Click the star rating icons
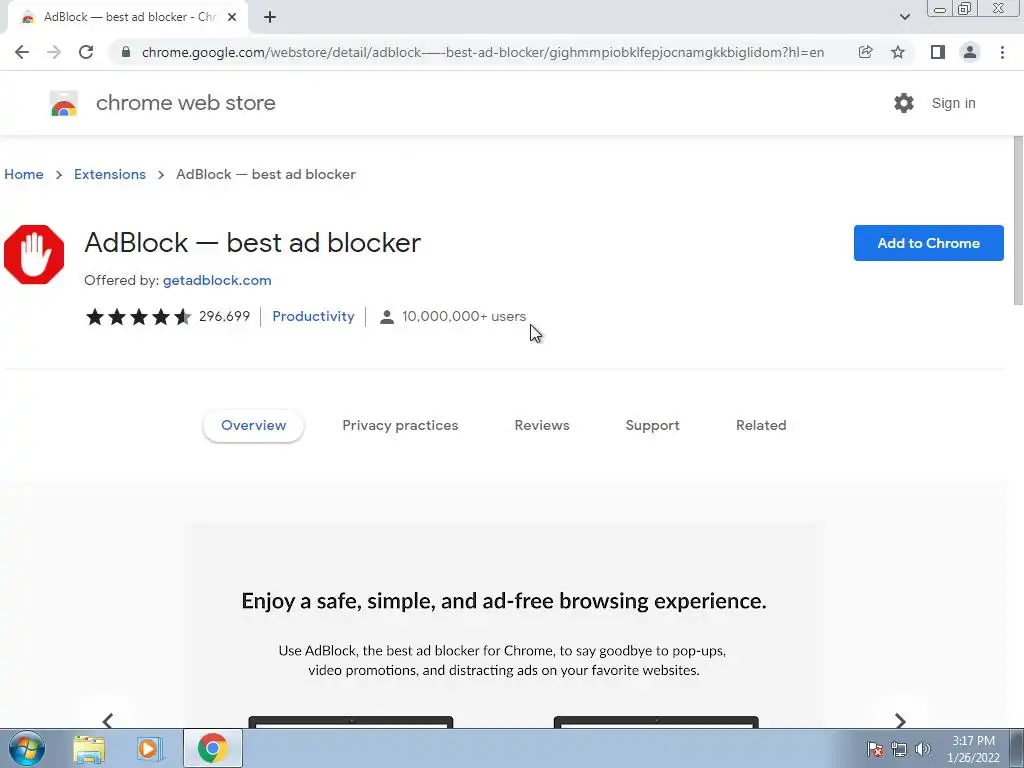Screen dimensions: 1024x768 pos(138,317)
